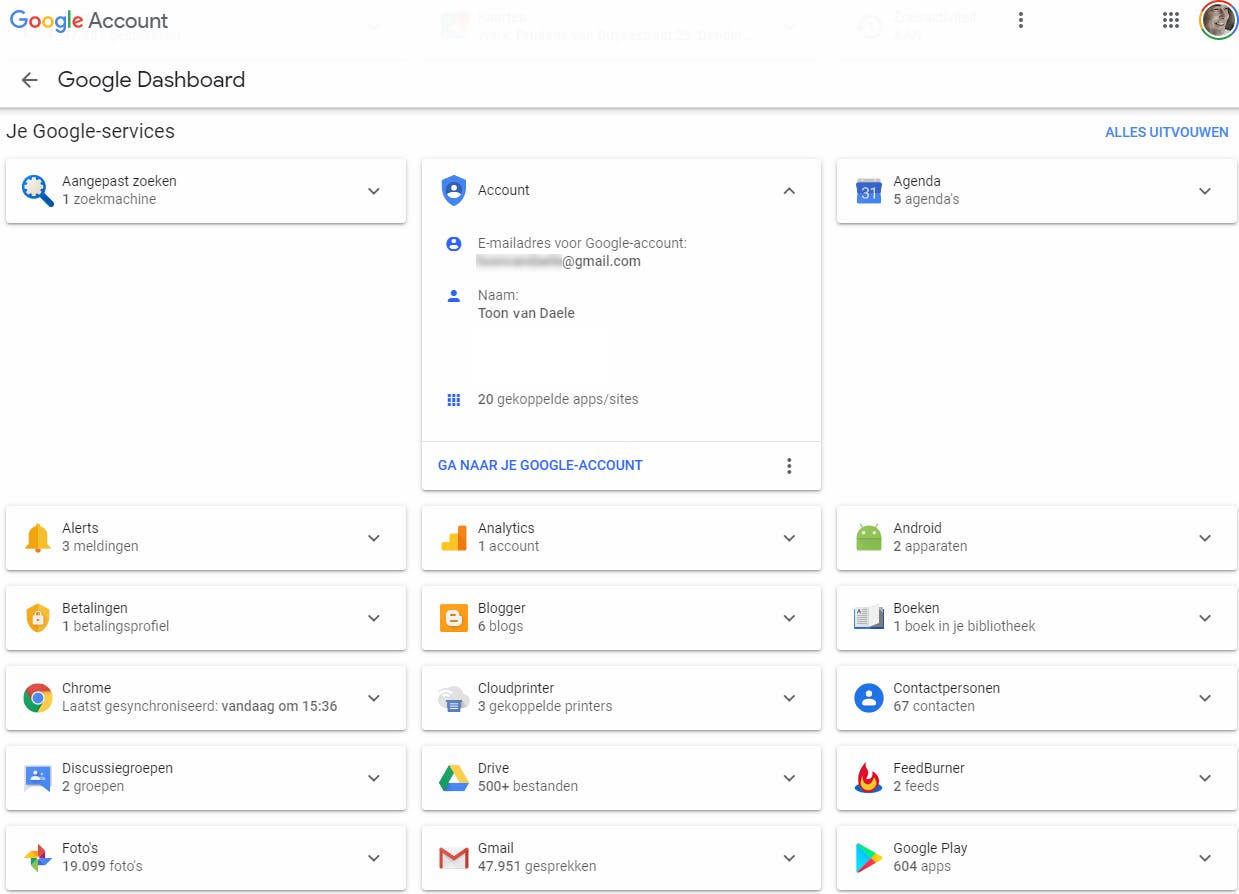Click the Blogger icon
Image resolution: width=1239 pixels, height=894 pixels.
click(x=453, y=618)
